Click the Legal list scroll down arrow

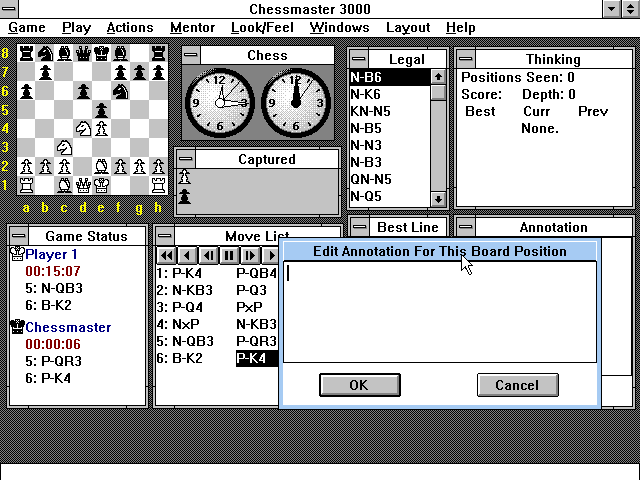tap(438, 199)
